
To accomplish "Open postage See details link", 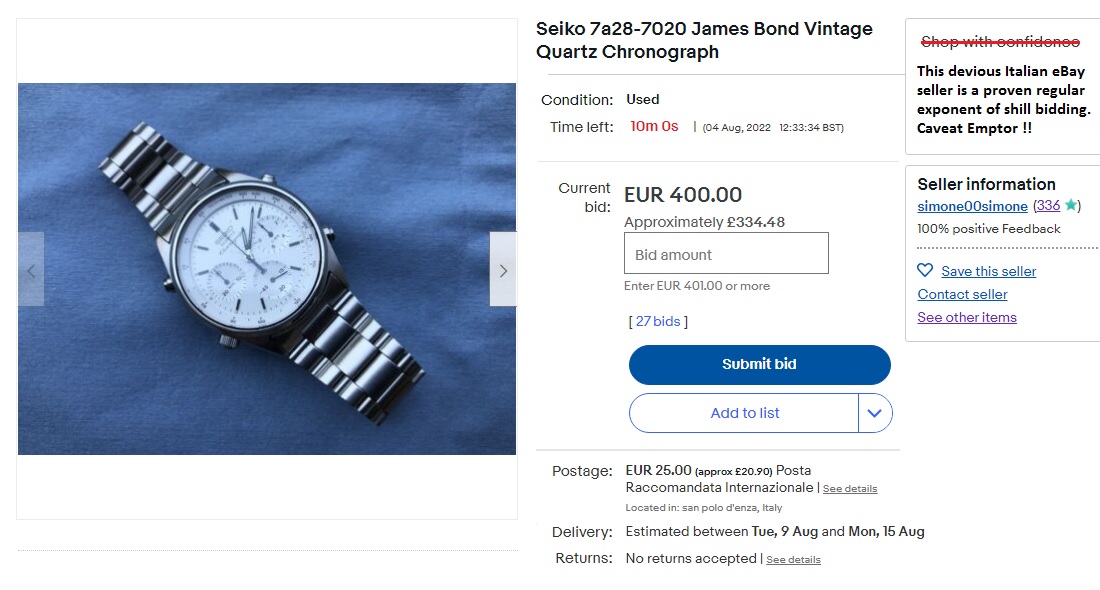I will 849,488.
